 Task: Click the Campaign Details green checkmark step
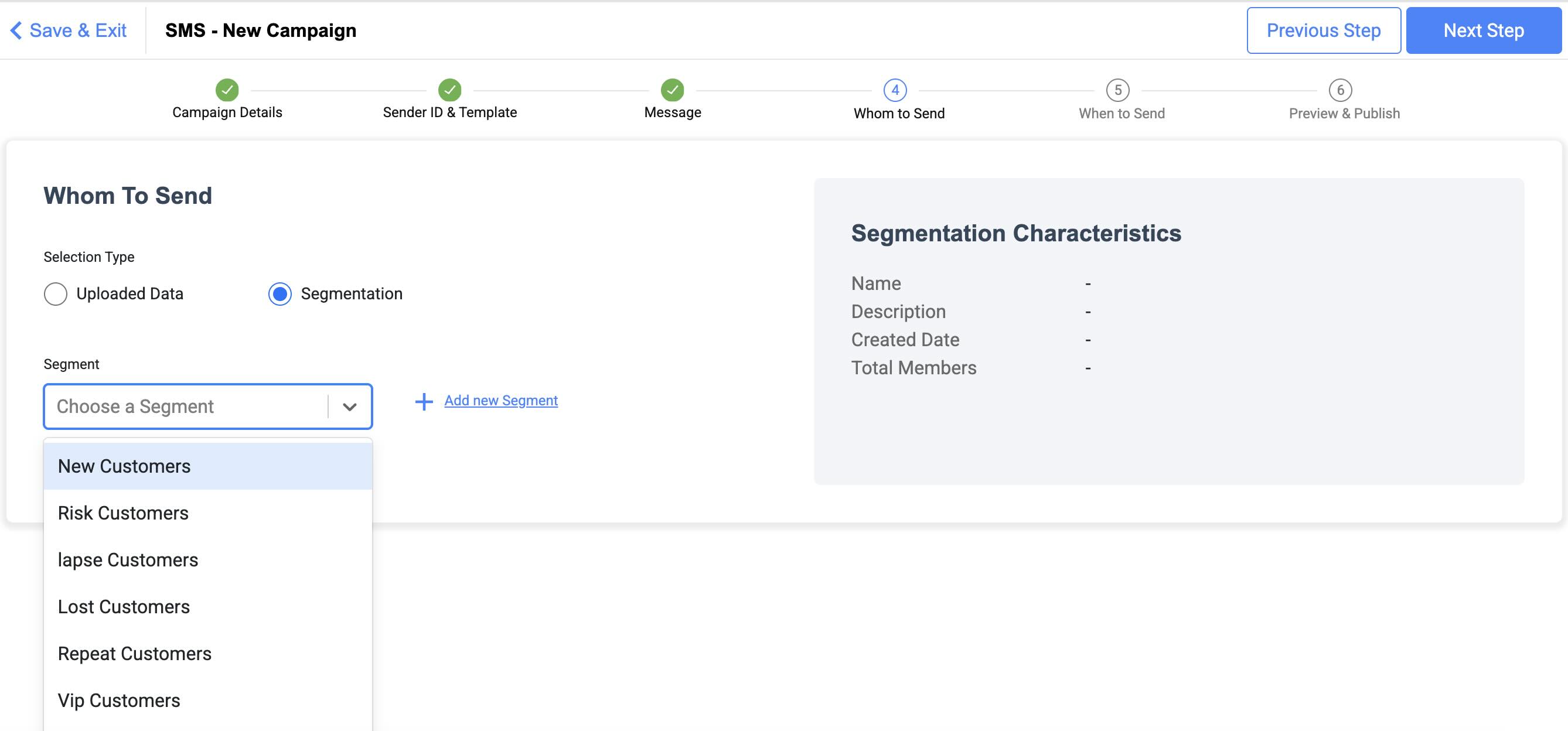[227, 90]
